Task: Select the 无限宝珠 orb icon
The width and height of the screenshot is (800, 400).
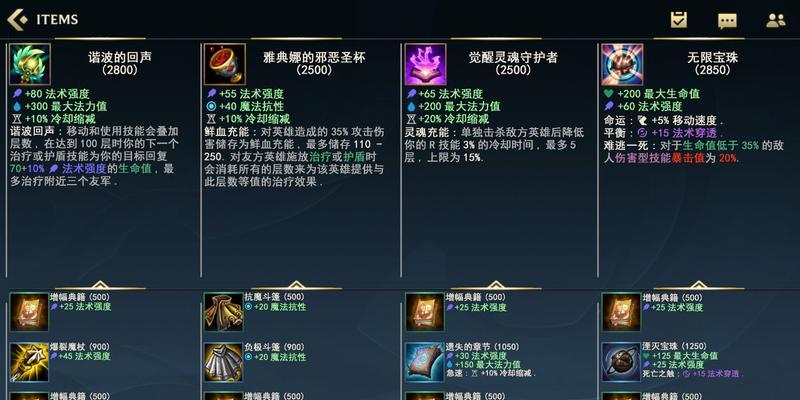Action: [x=622, y=64]
